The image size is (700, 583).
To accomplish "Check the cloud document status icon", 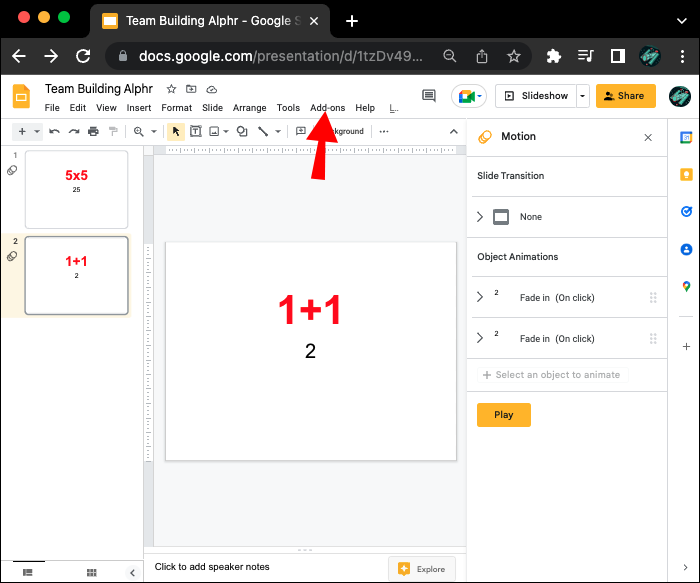I will pos(212,89).
